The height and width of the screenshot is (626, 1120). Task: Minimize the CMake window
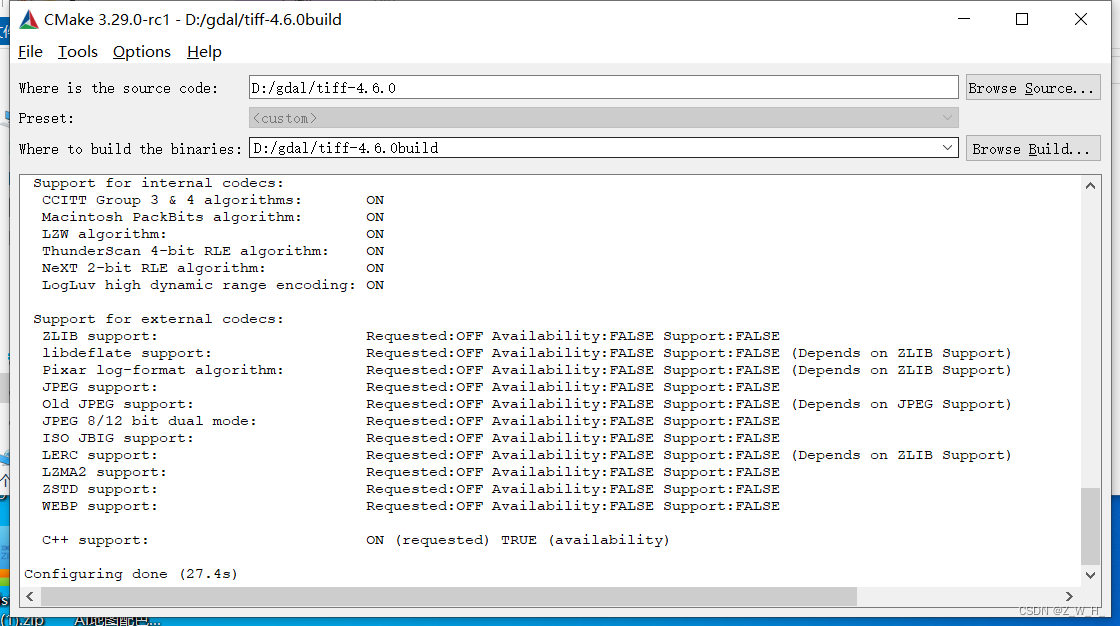coord(964,19)
